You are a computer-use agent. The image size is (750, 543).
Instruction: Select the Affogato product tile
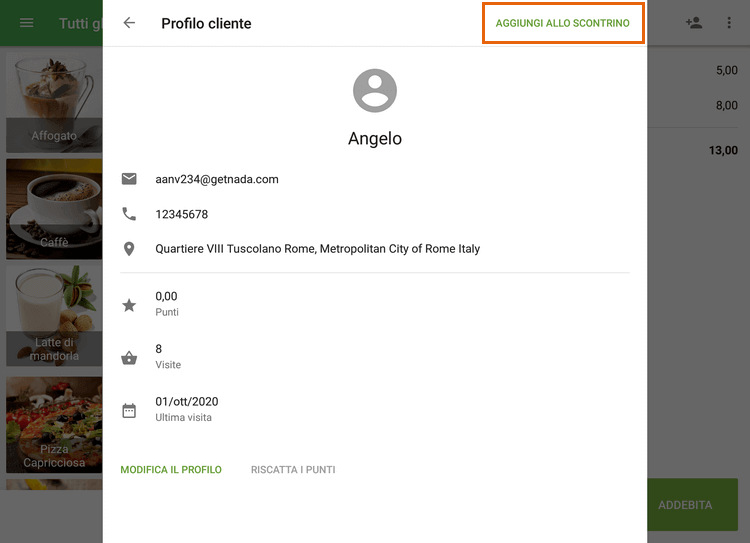[x=54, y=102]
